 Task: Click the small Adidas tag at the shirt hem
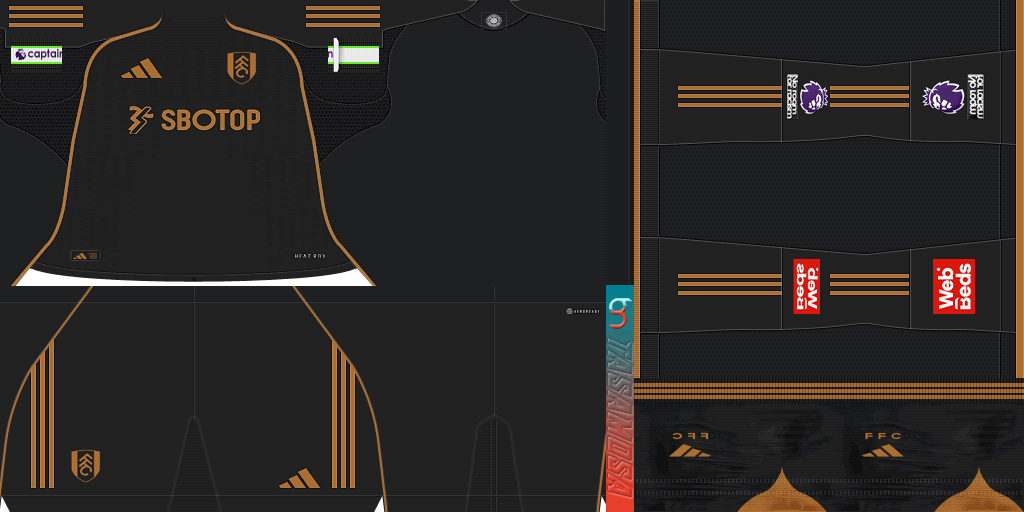[x=85, y=256]
